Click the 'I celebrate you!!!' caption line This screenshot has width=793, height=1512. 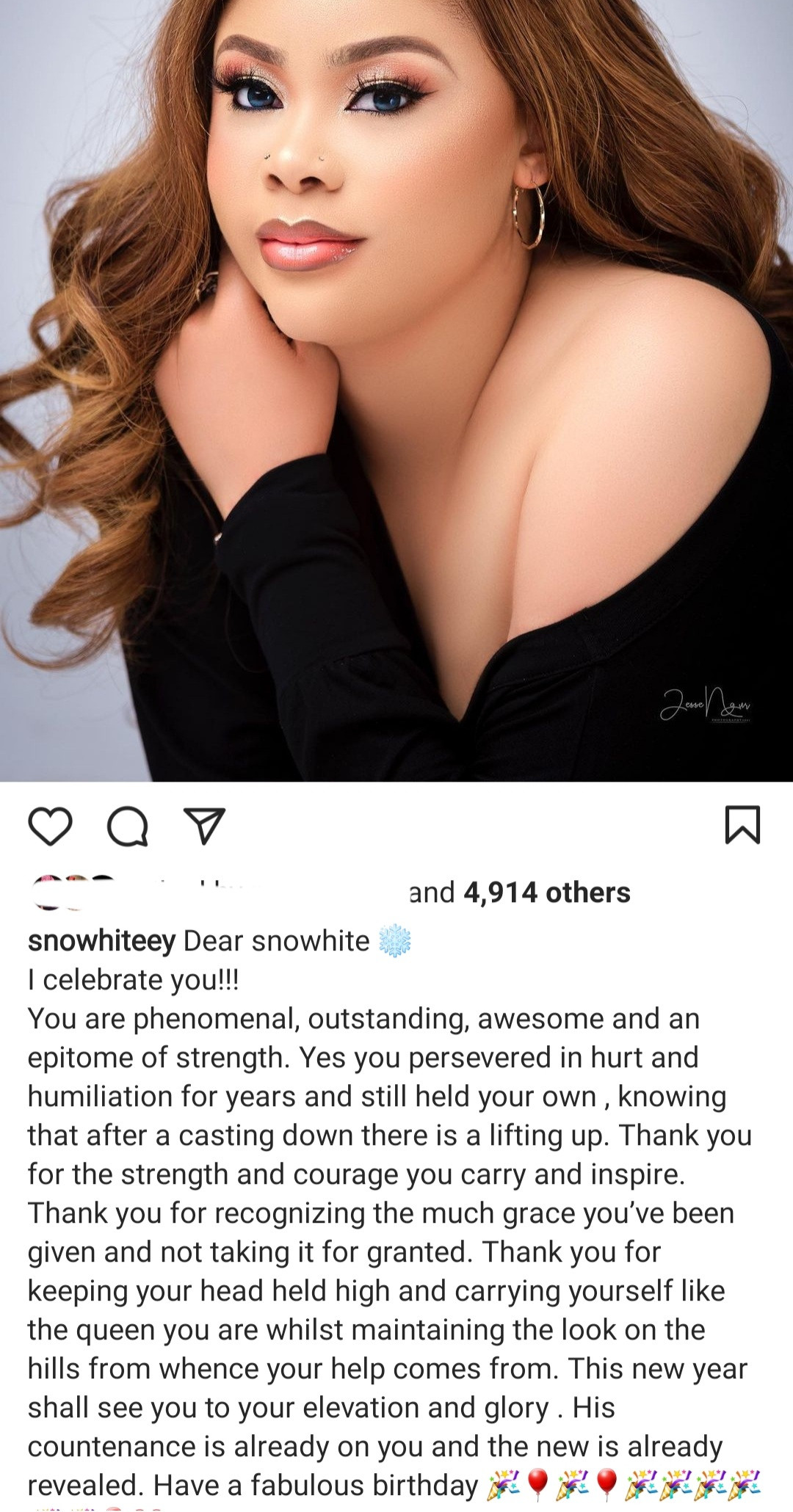coord(133,981)
